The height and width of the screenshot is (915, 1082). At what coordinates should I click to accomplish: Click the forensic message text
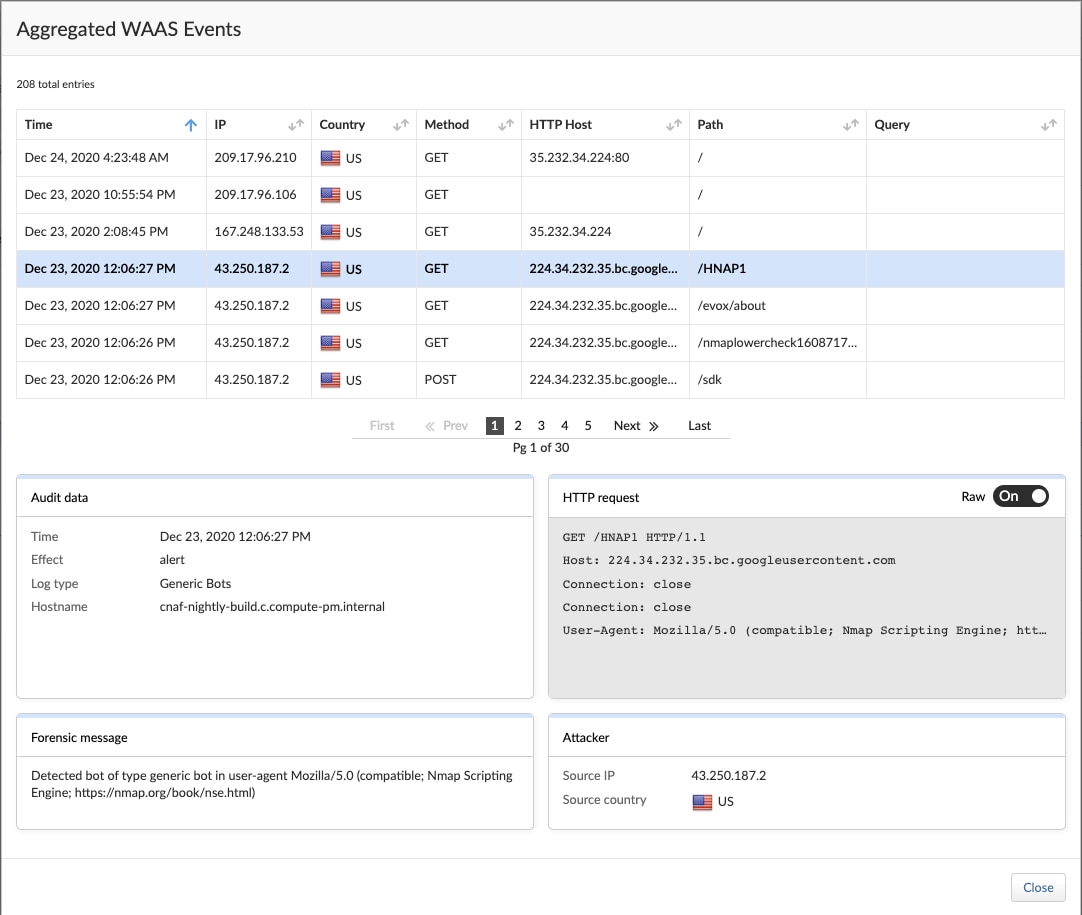272,784
